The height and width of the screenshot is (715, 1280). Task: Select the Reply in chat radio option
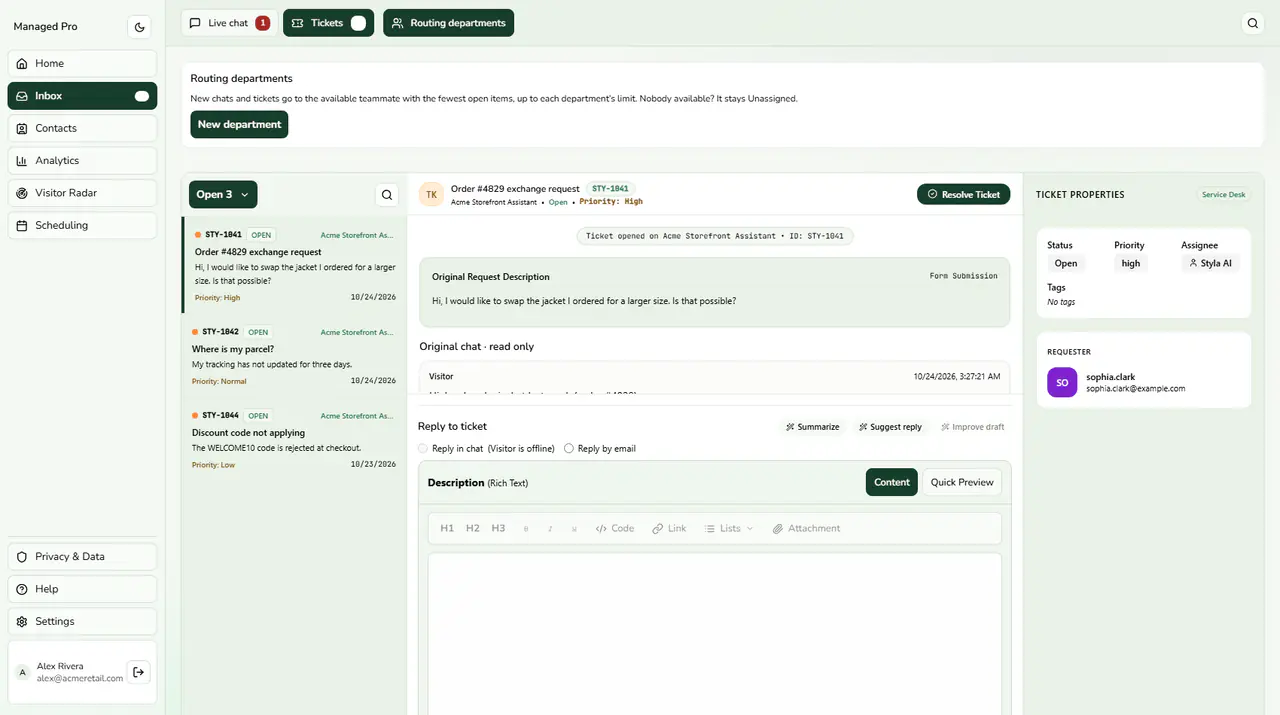click(x=423, y=449)
